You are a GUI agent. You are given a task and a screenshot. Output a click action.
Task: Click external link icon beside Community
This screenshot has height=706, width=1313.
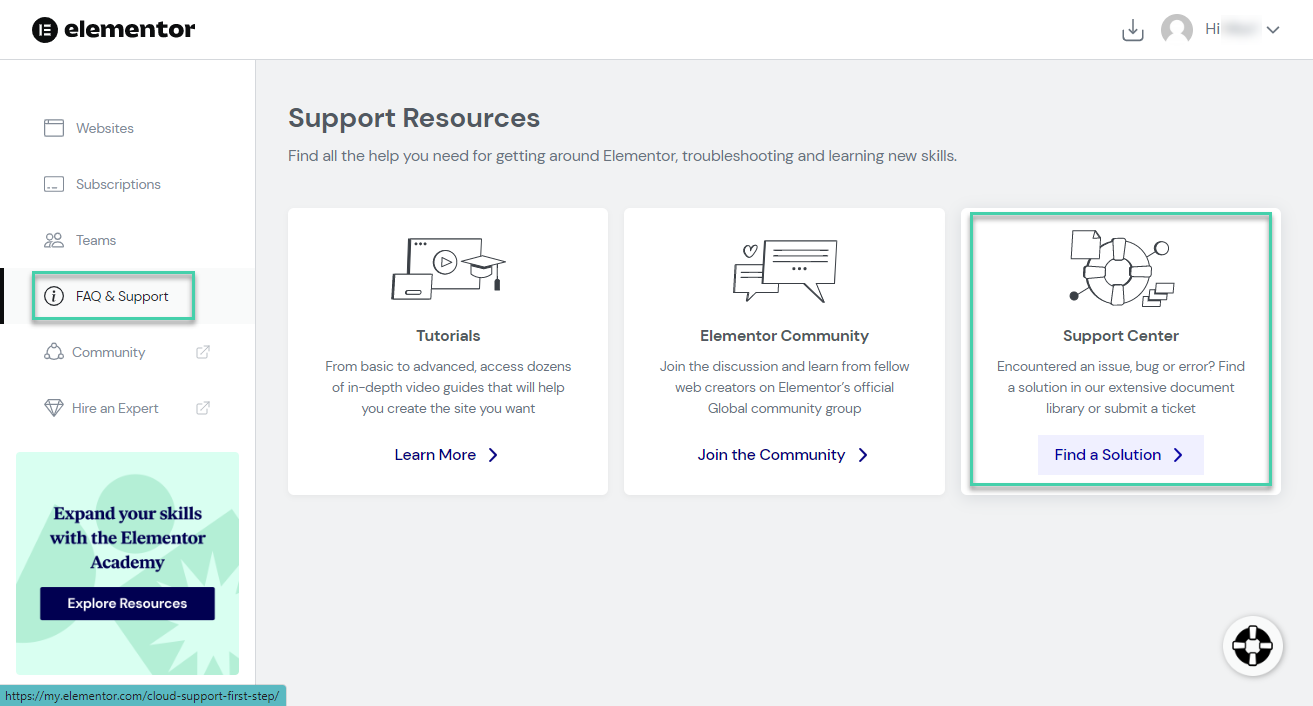tap(203, 352)
